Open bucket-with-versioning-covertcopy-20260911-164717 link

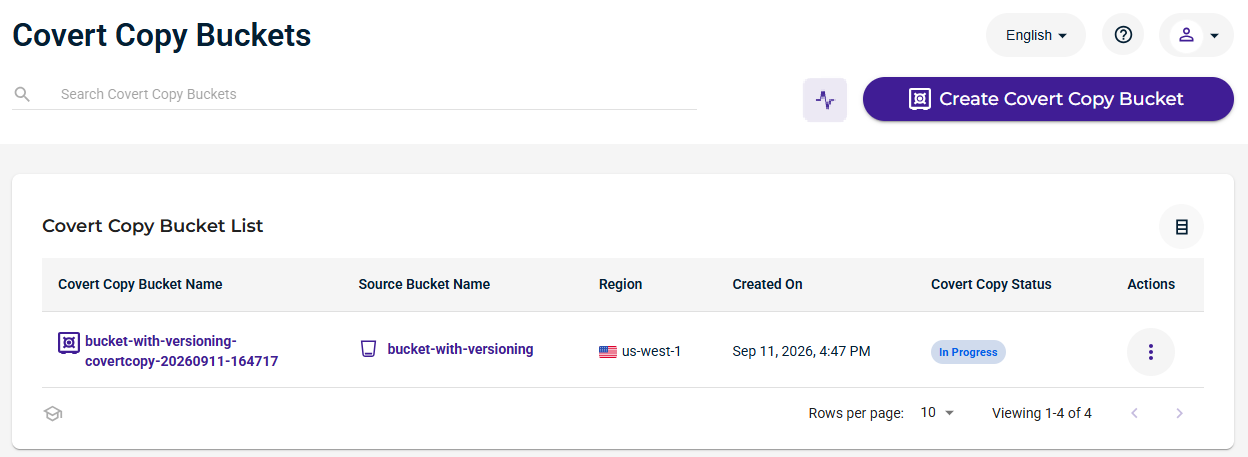click(x=181, y=351)
